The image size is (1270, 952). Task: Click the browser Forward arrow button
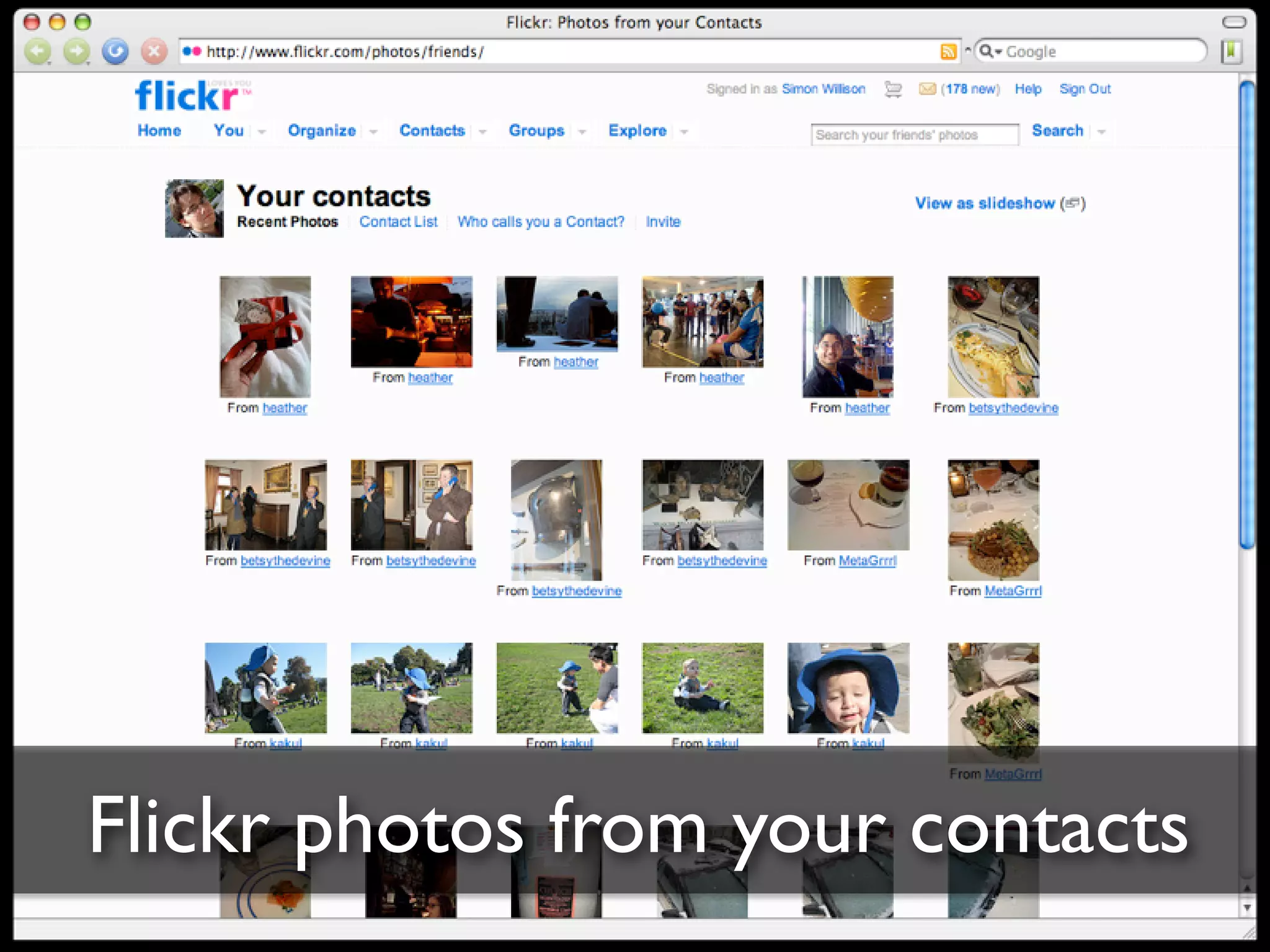point(77,51)
